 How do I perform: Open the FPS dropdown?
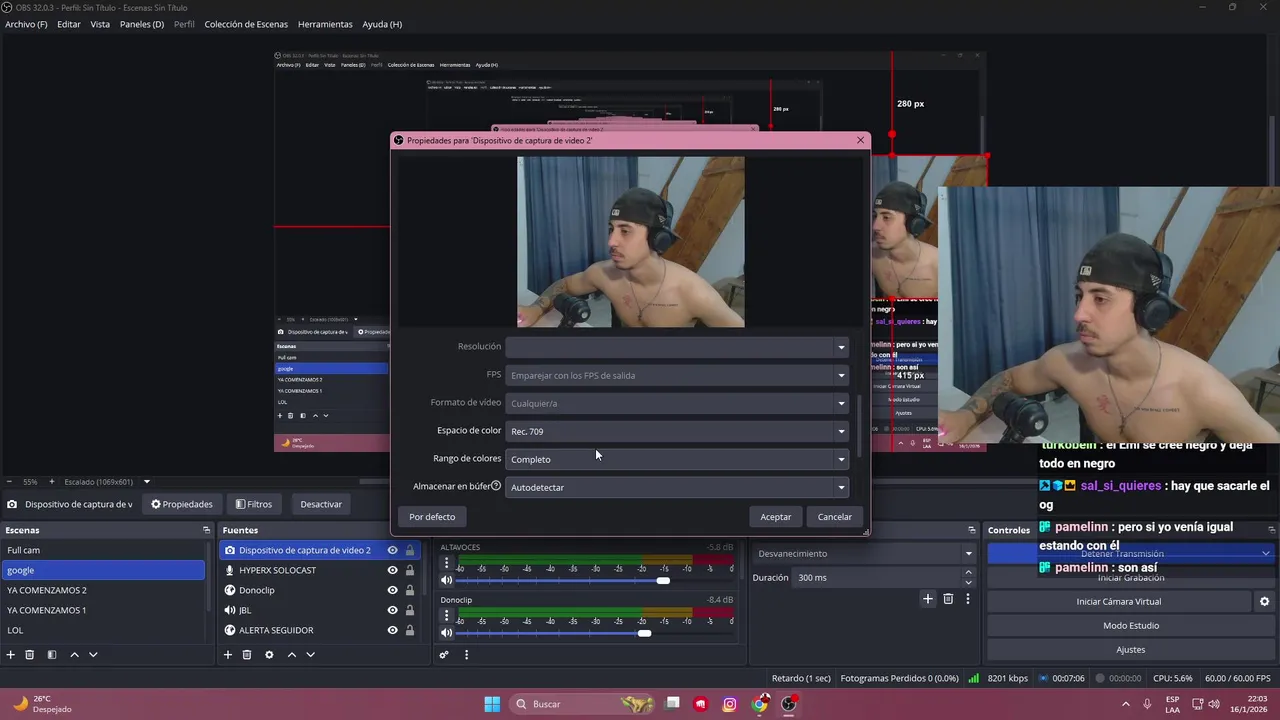pyautogui.click(x=677, y=375)
